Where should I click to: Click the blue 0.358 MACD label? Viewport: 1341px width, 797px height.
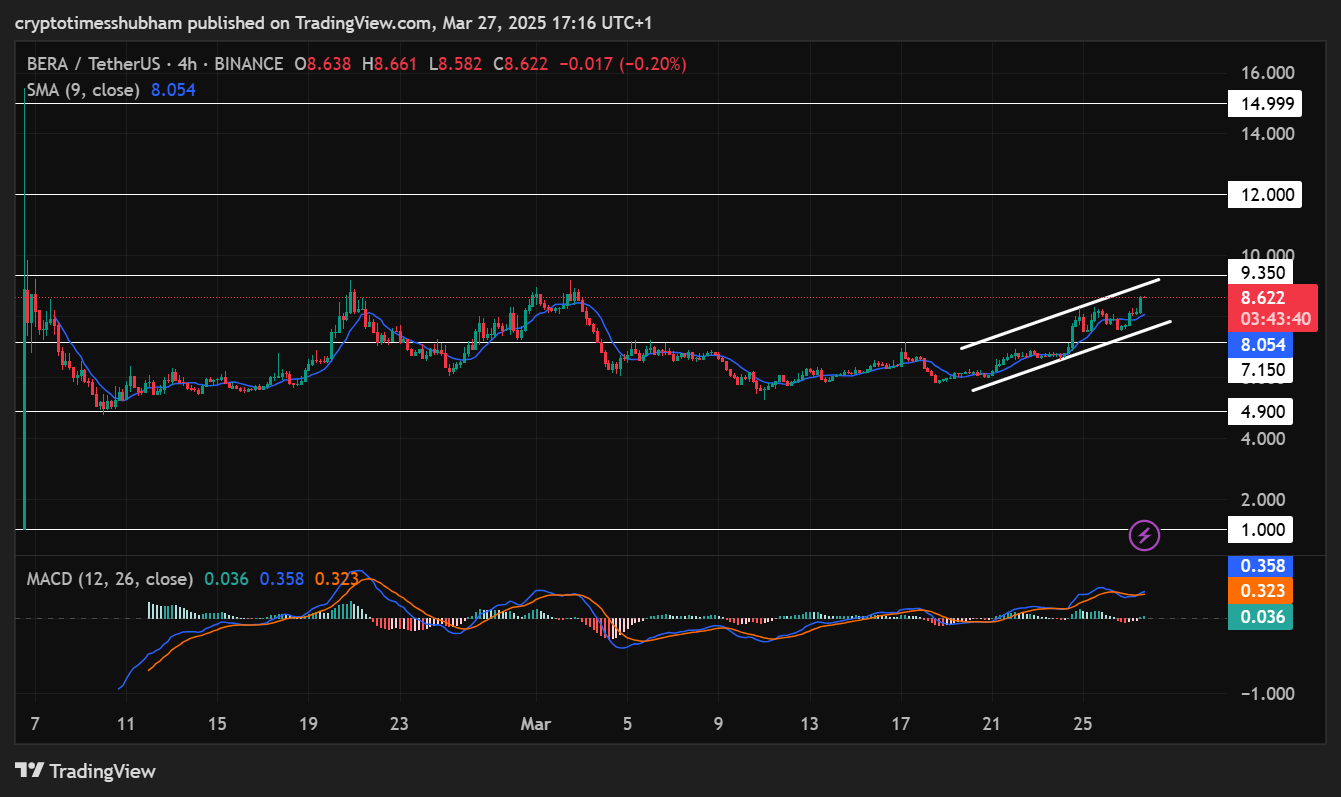point(1260,566)
